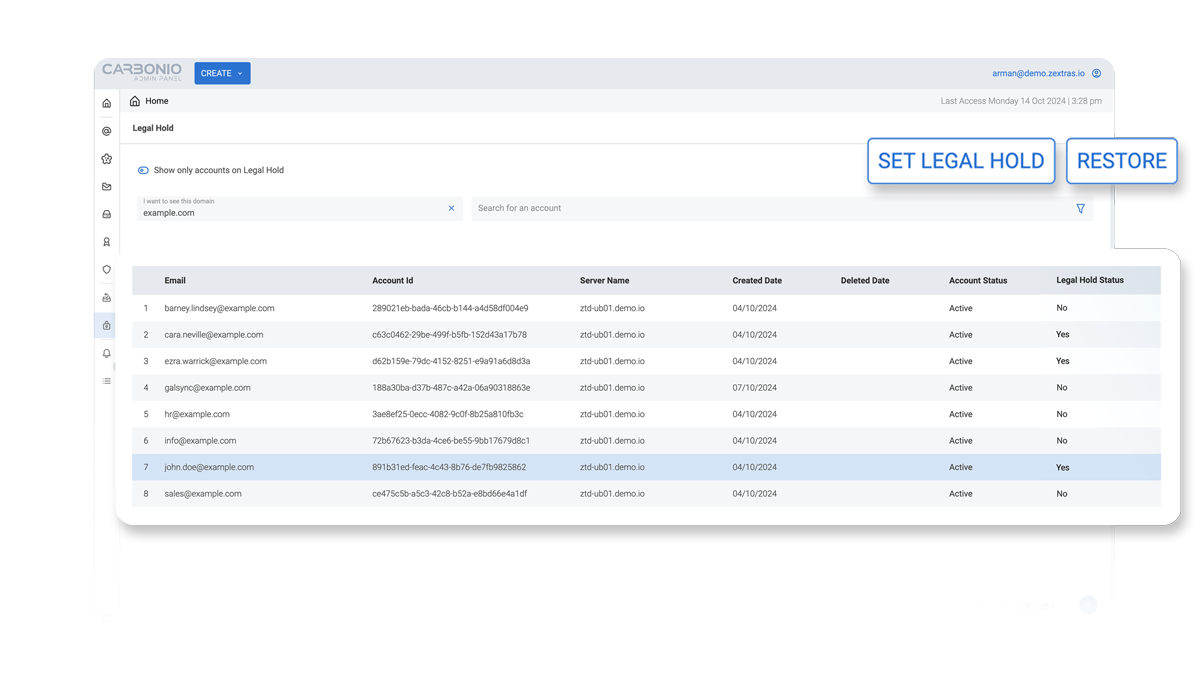Select the barney.lindsey@example.com row
This screenshot has height=675, width=1200.
click(x=646, y=308)
